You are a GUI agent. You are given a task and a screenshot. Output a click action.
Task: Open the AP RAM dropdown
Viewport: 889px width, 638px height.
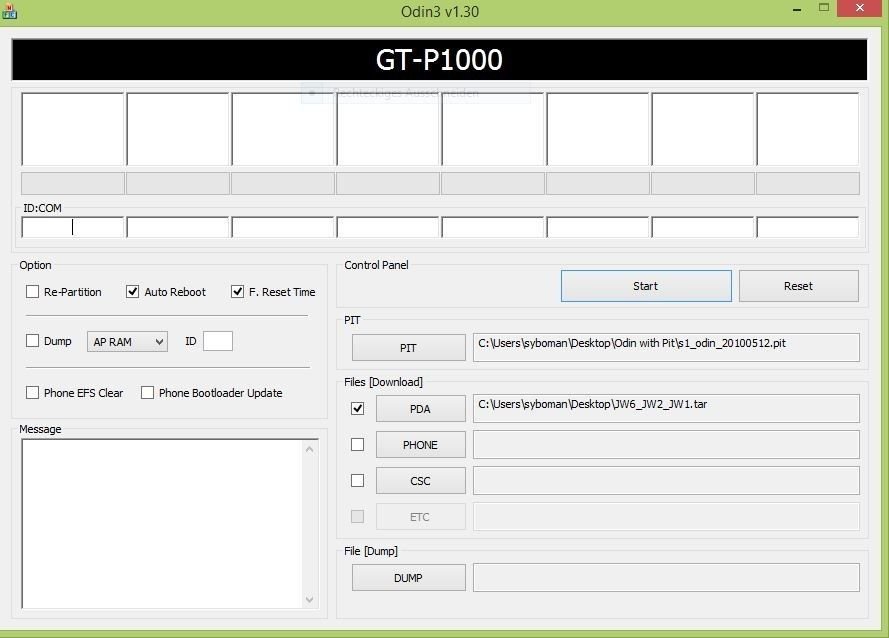tap(127, 341)
